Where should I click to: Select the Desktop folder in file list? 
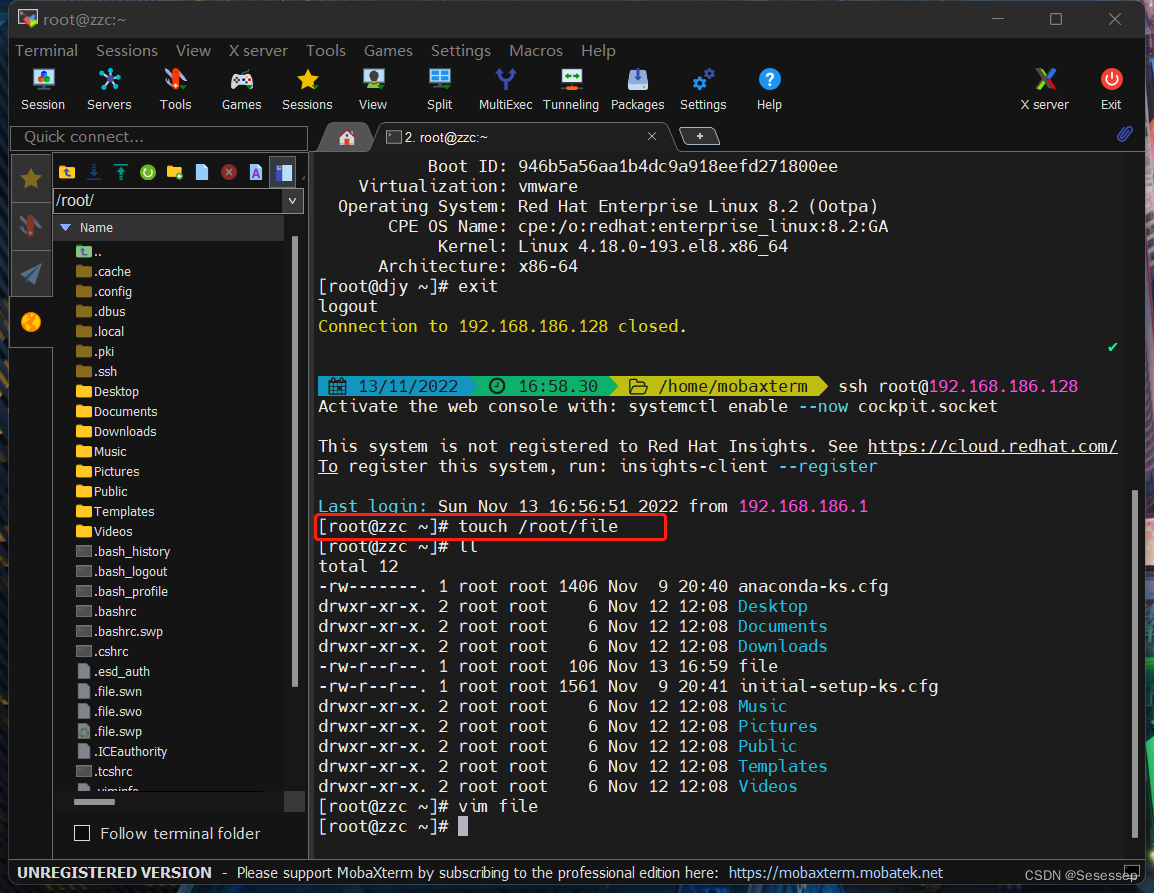coord(107,392)
